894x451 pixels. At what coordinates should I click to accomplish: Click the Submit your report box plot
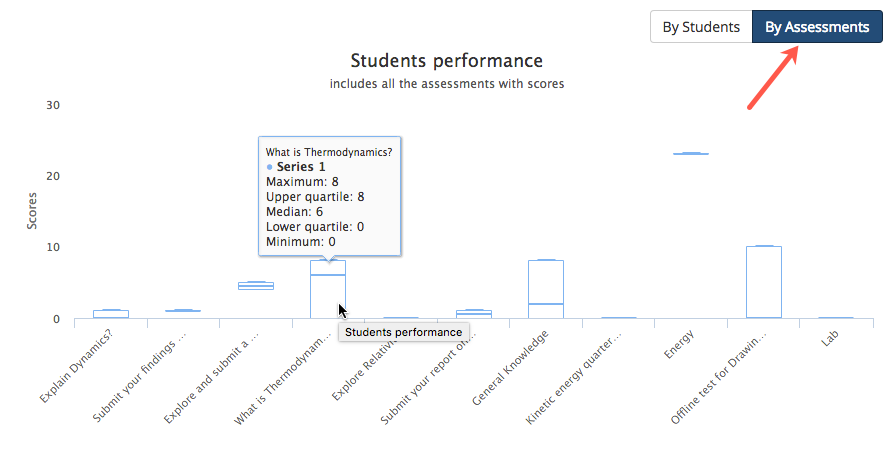pyautogui.click(x=474, y=314)
